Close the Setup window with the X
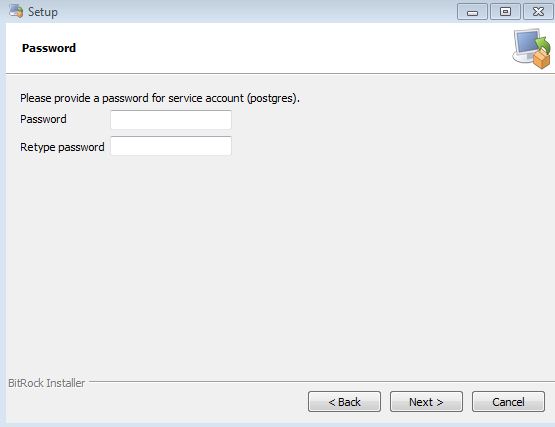 538,12
